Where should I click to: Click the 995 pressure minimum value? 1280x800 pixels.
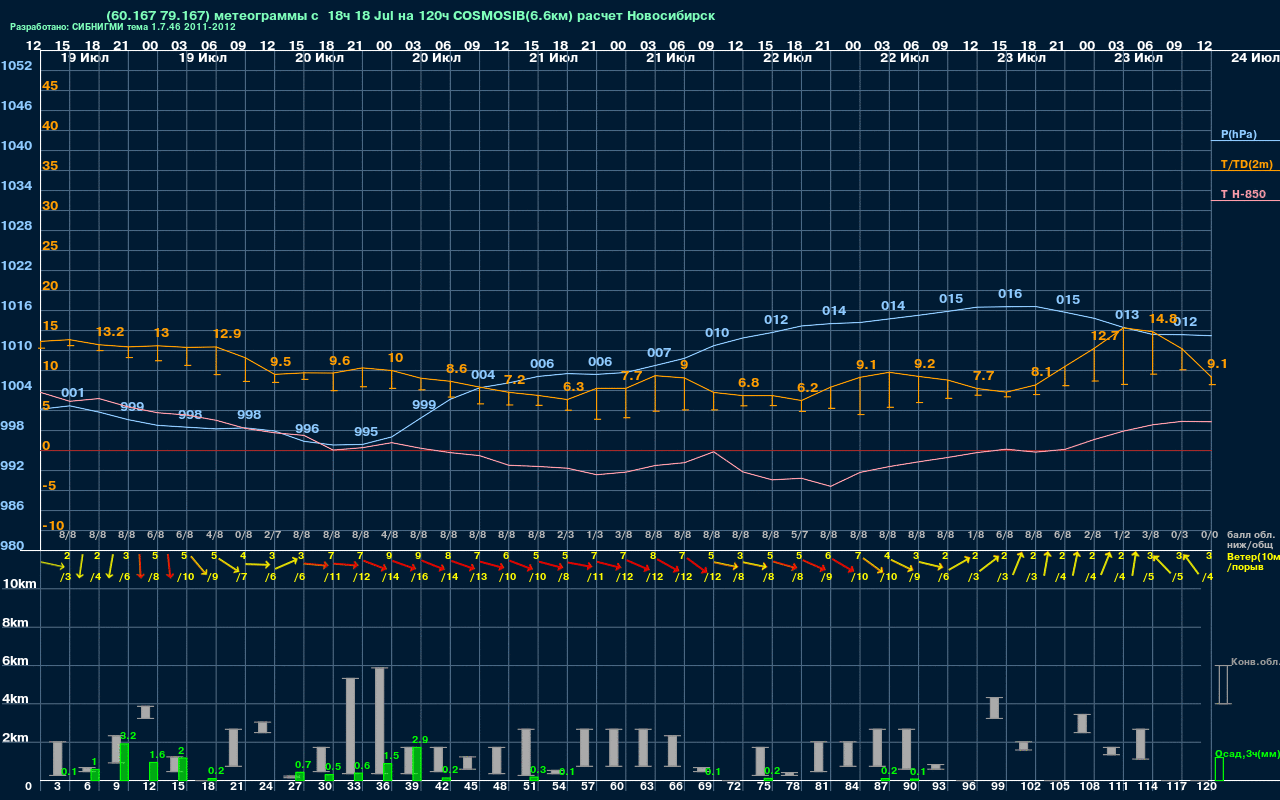pyautogui.click(x=366, y=432)
